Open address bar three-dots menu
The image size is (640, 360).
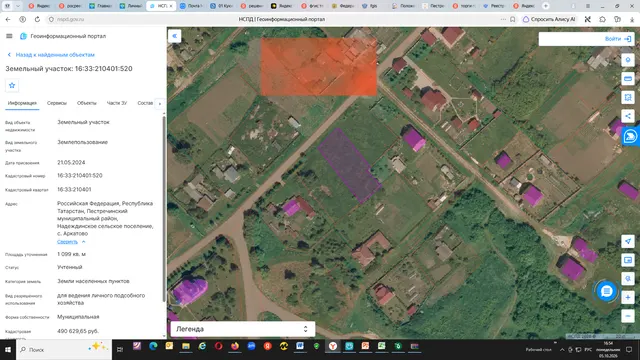click(503, 19)
